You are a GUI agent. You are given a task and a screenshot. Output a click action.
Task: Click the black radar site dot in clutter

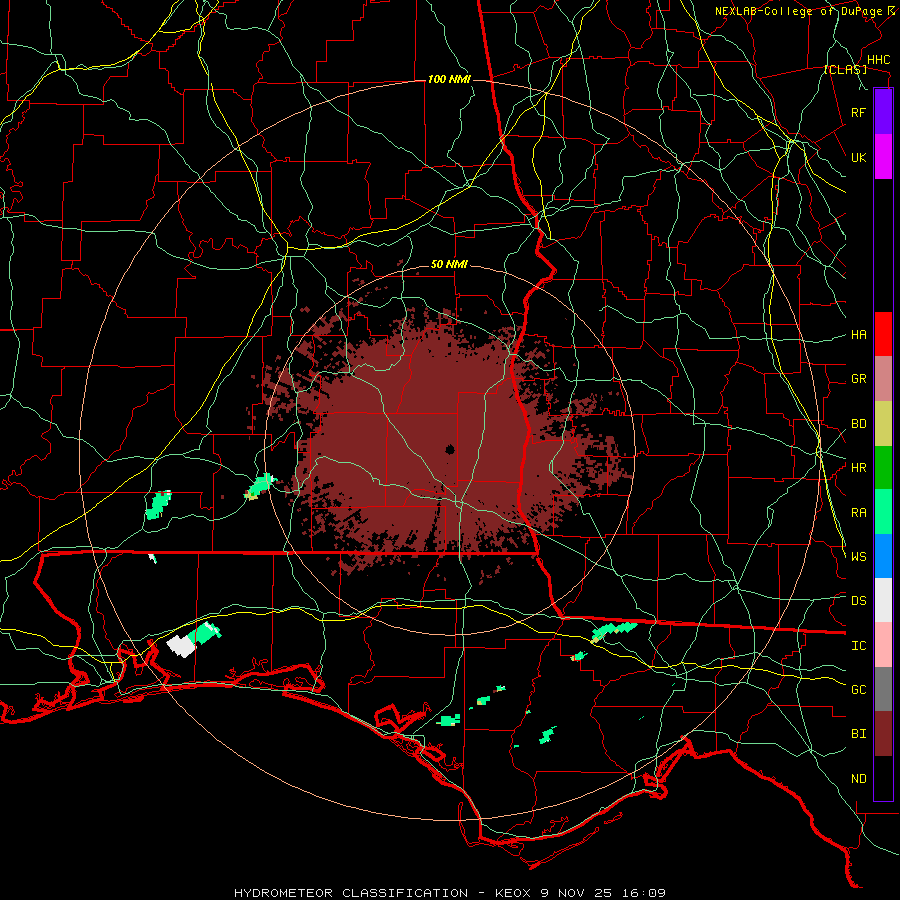(451, 449)
